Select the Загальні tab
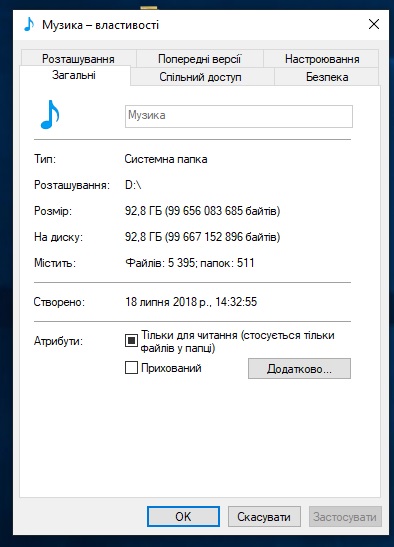394x547 pixels. pyautogui.click(x=74, y=75)
